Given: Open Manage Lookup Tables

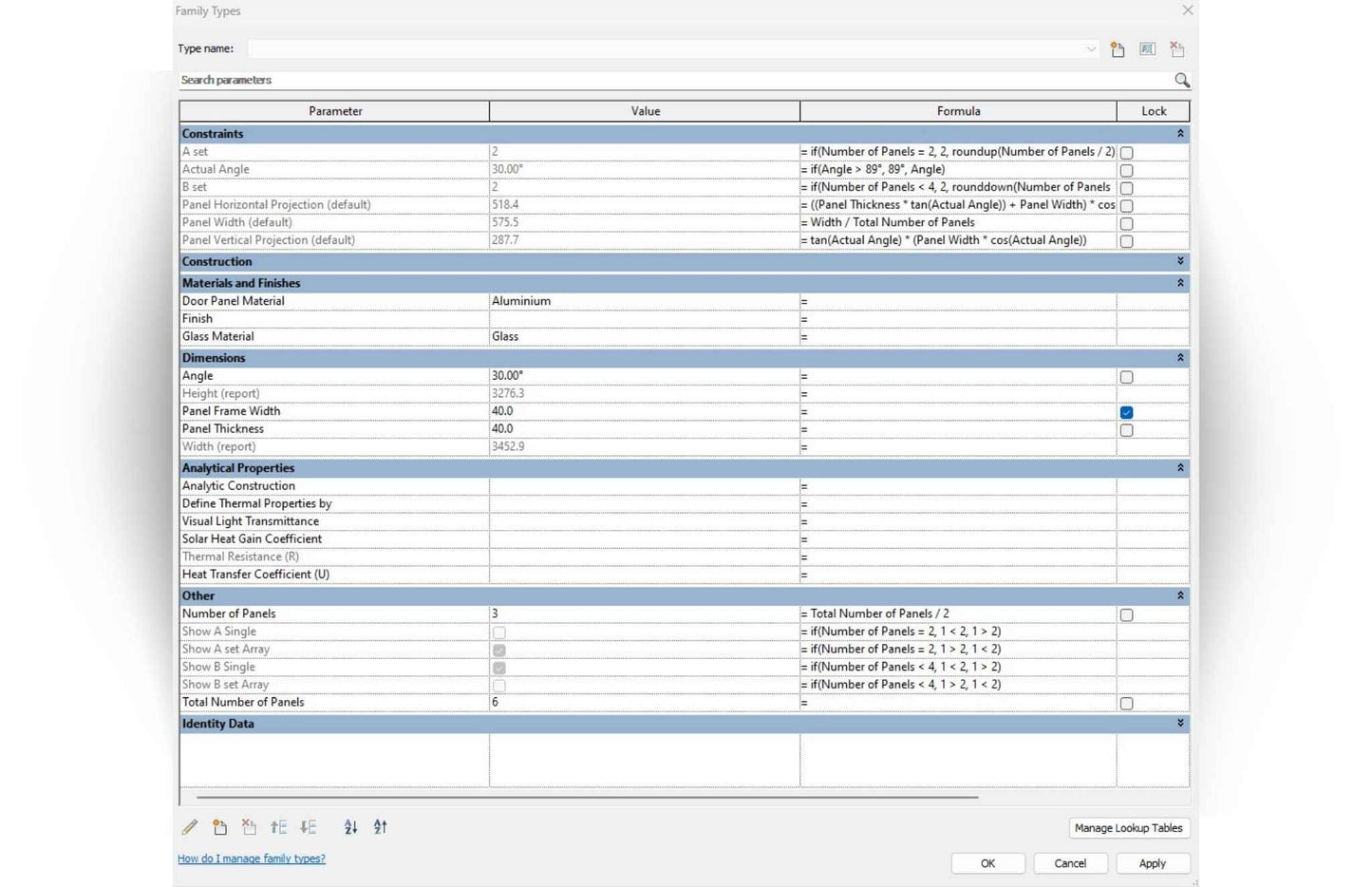Looking at the screenshot, I should point(1128,828).
